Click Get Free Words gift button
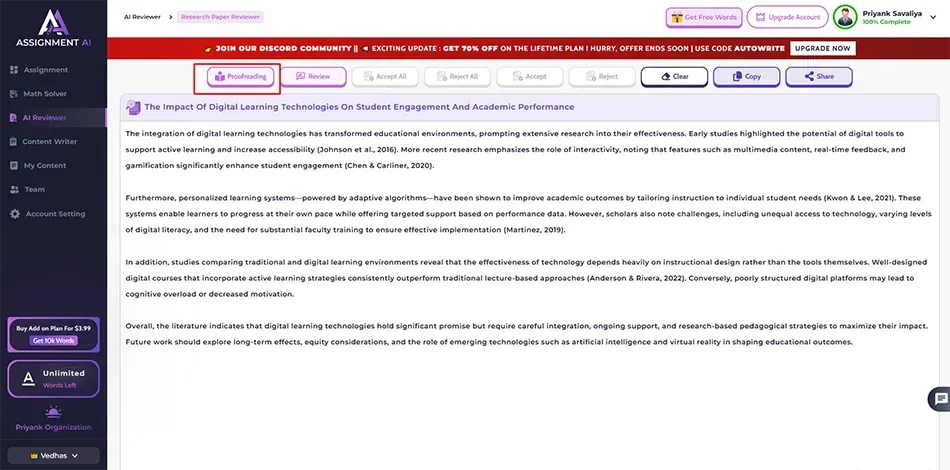 (704, 18)
